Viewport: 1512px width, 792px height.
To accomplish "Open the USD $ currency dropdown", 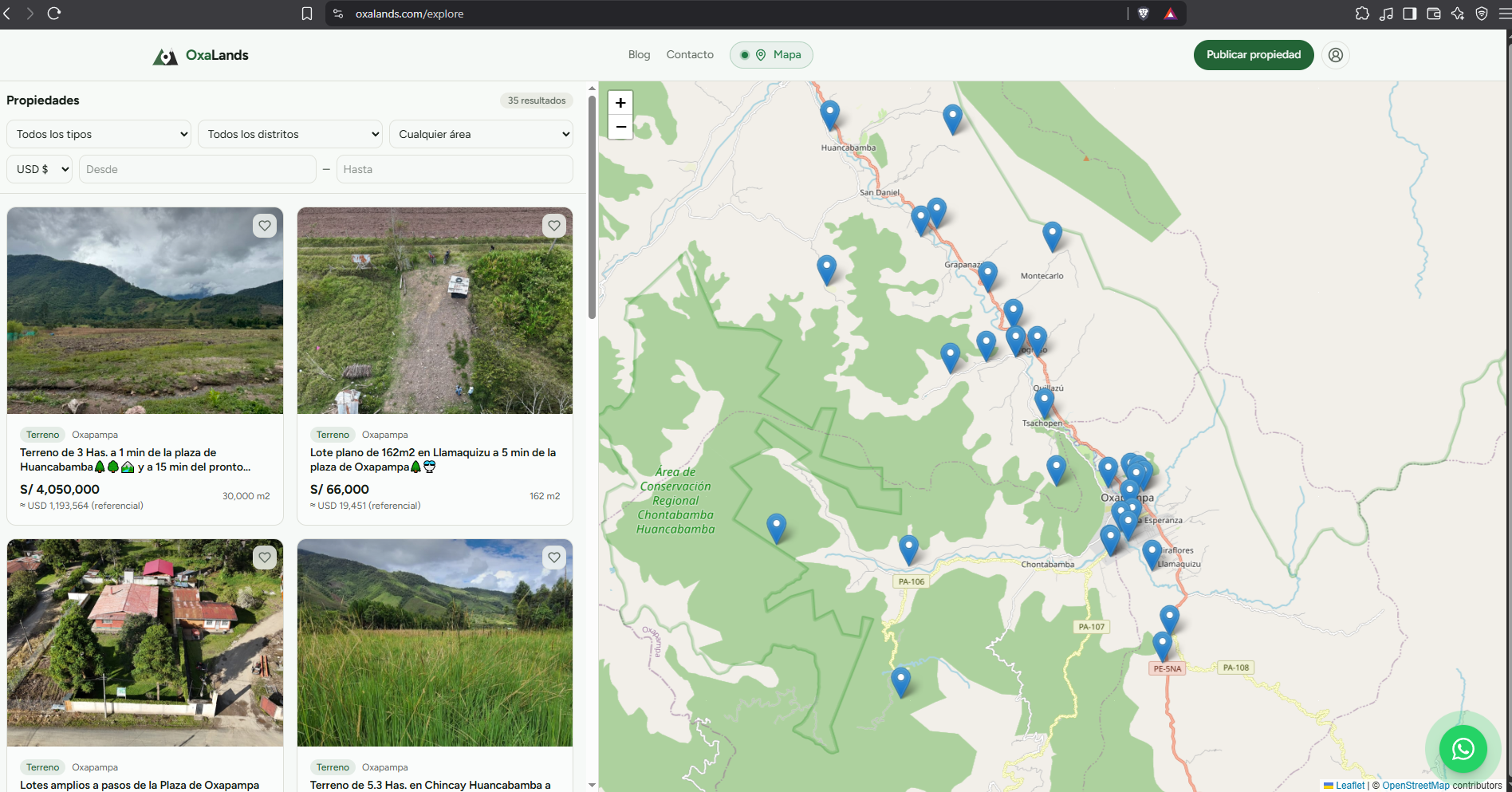I will [x=40, y=169].
